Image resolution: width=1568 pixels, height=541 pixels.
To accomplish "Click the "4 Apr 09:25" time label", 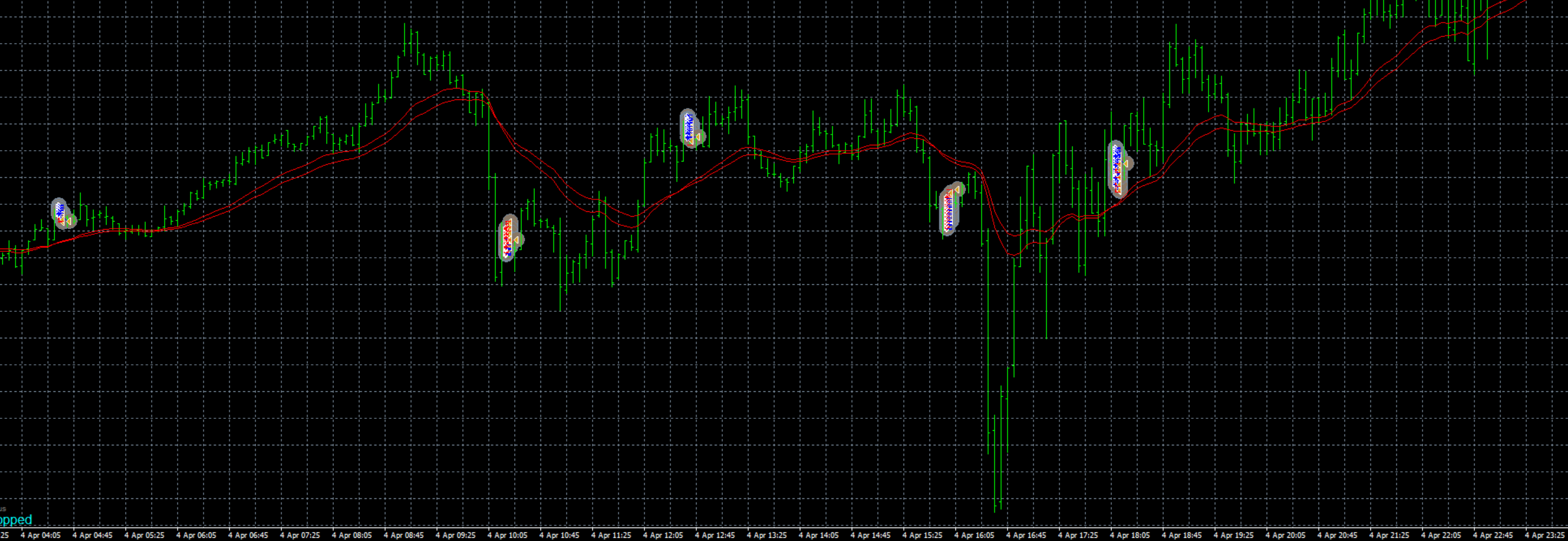I will (455, 536).
